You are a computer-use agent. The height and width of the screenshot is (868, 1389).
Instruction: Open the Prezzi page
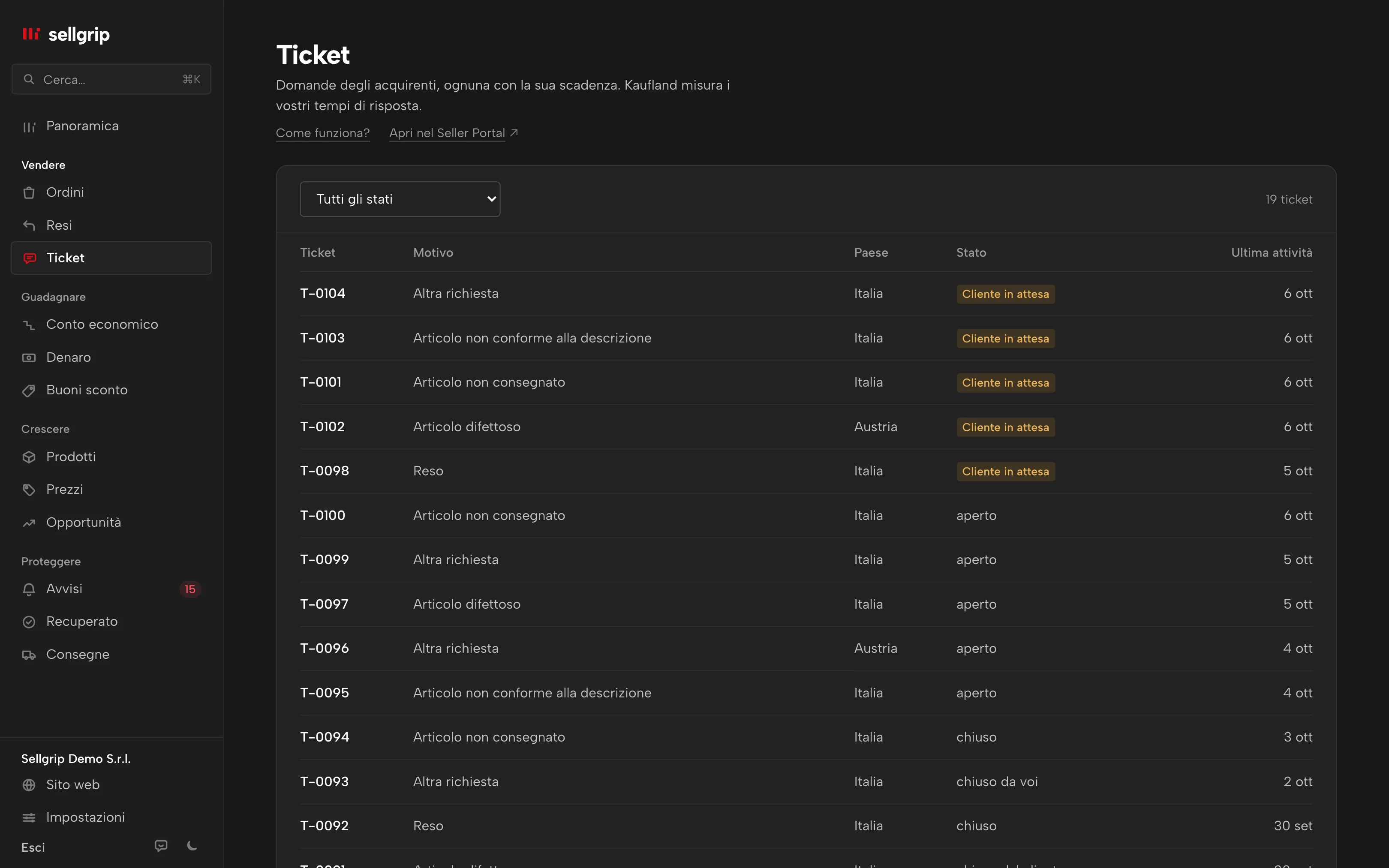tap(111, 489)
